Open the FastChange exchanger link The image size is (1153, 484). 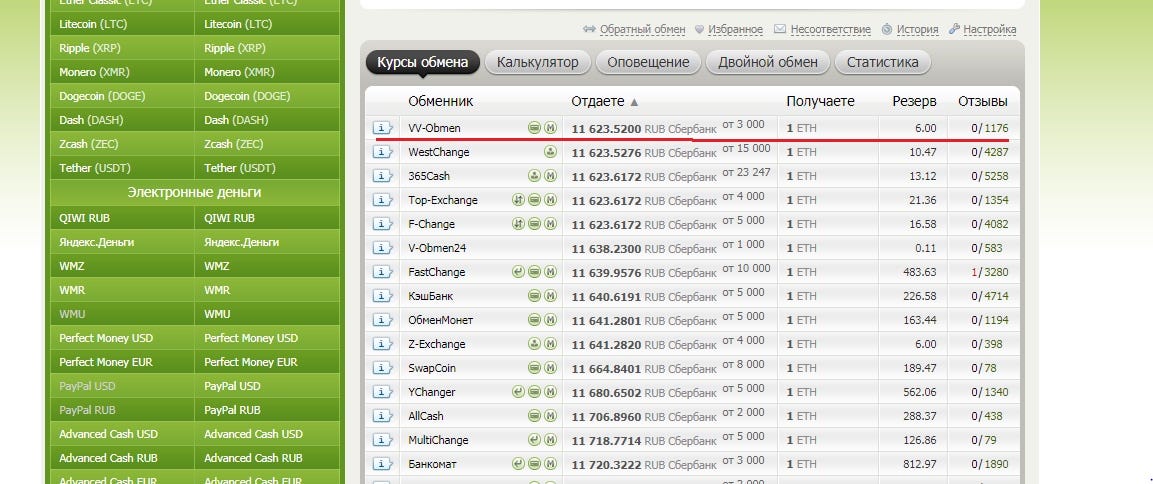437,272
